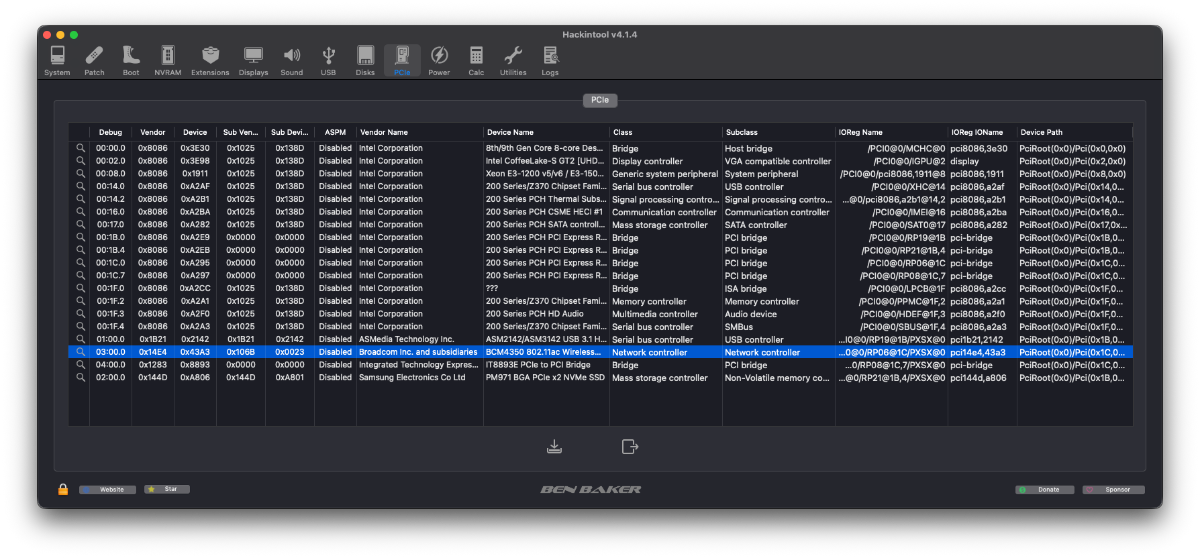This screenshot has height=558, width=1200.
Task: Click magnifier icon for row 00:02.0
Action: click(80, 161)
